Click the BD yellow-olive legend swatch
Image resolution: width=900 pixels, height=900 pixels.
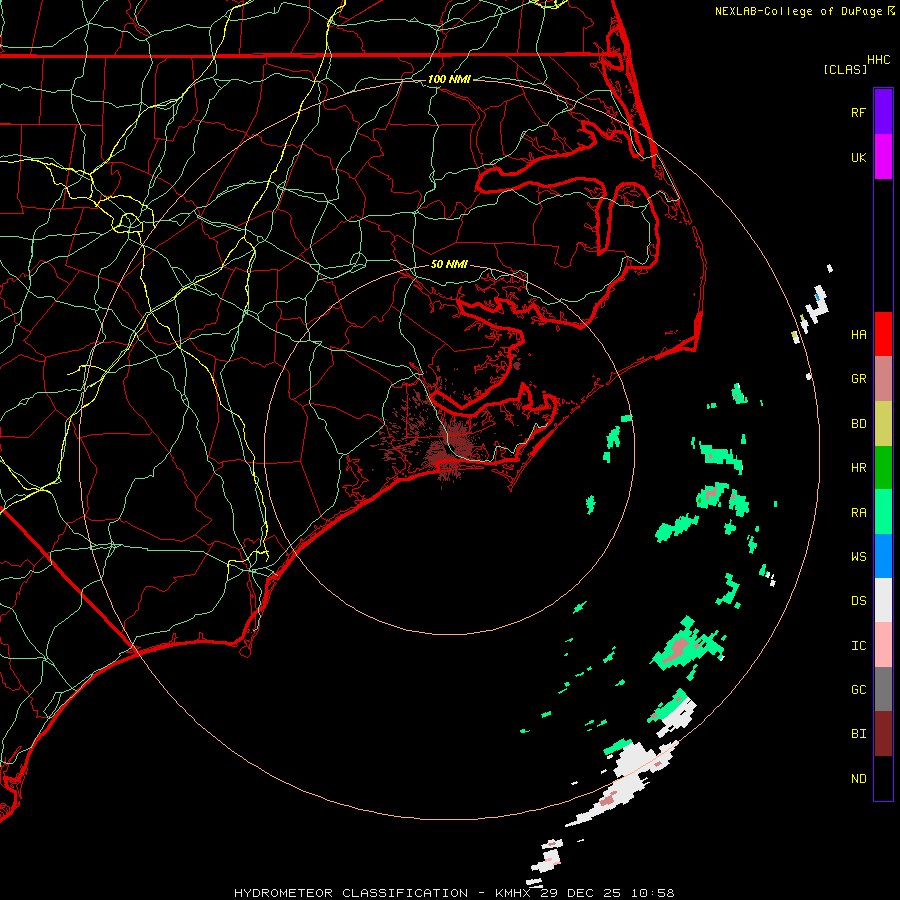coord(883,423)
